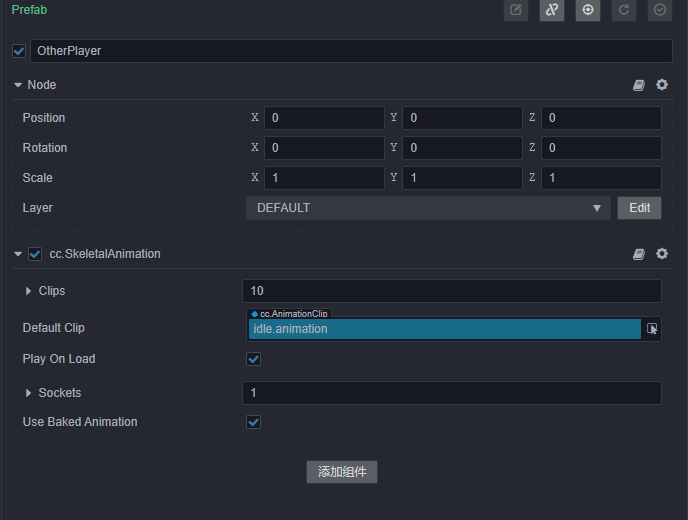Collapse the Node section
This screenshot has height=520, width=688.
pos(18,85)
